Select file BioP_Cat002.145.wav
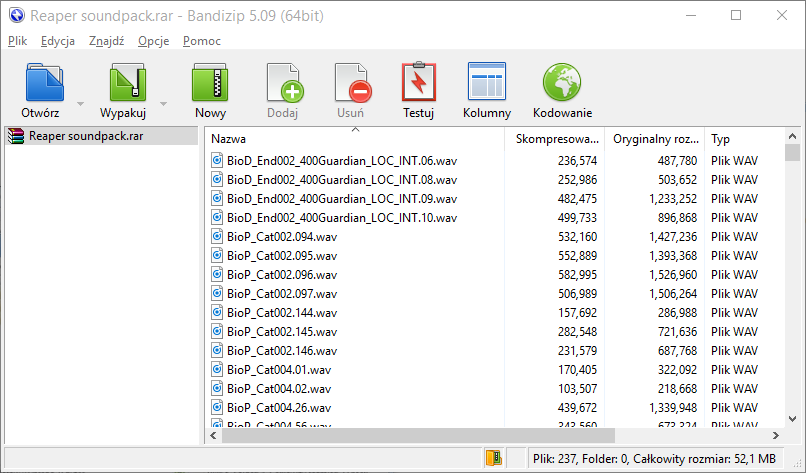 (x=282, y=332)
